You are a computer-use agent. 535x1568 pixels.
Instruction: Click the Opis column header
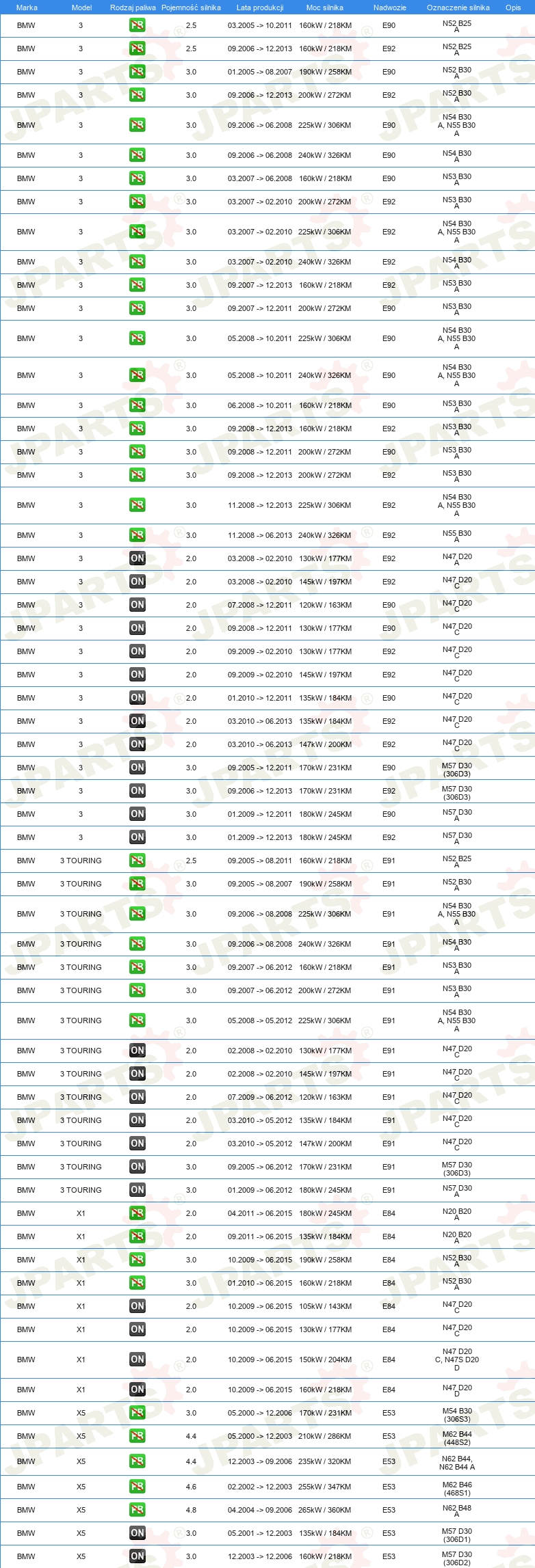click(x=513, y=8)
